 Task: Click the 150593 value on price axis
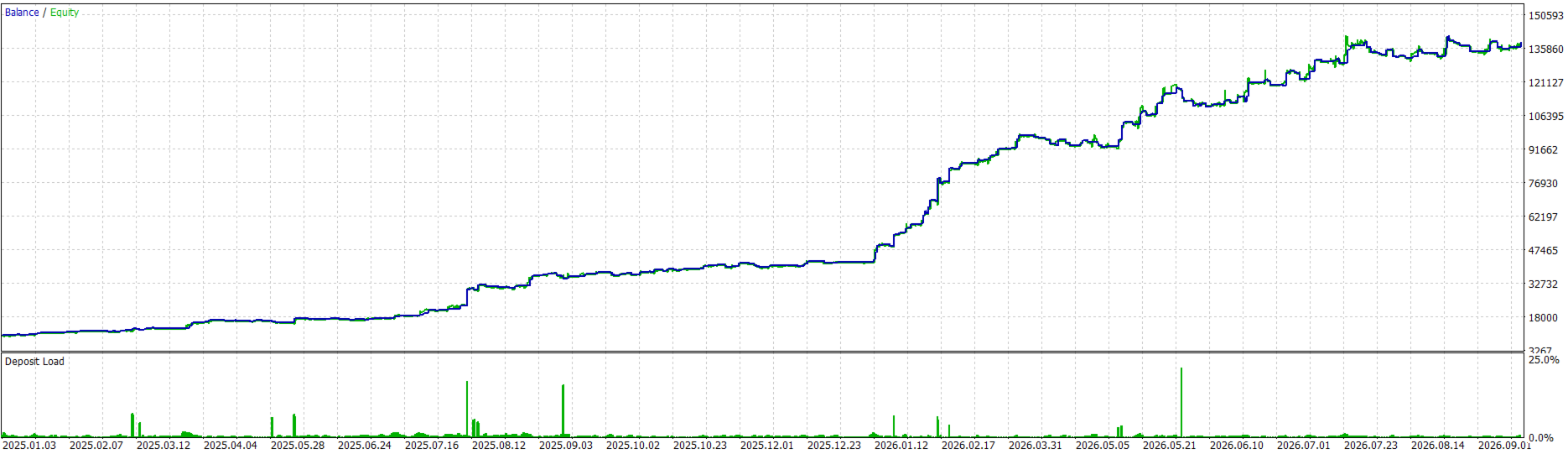click(1545, 16)
